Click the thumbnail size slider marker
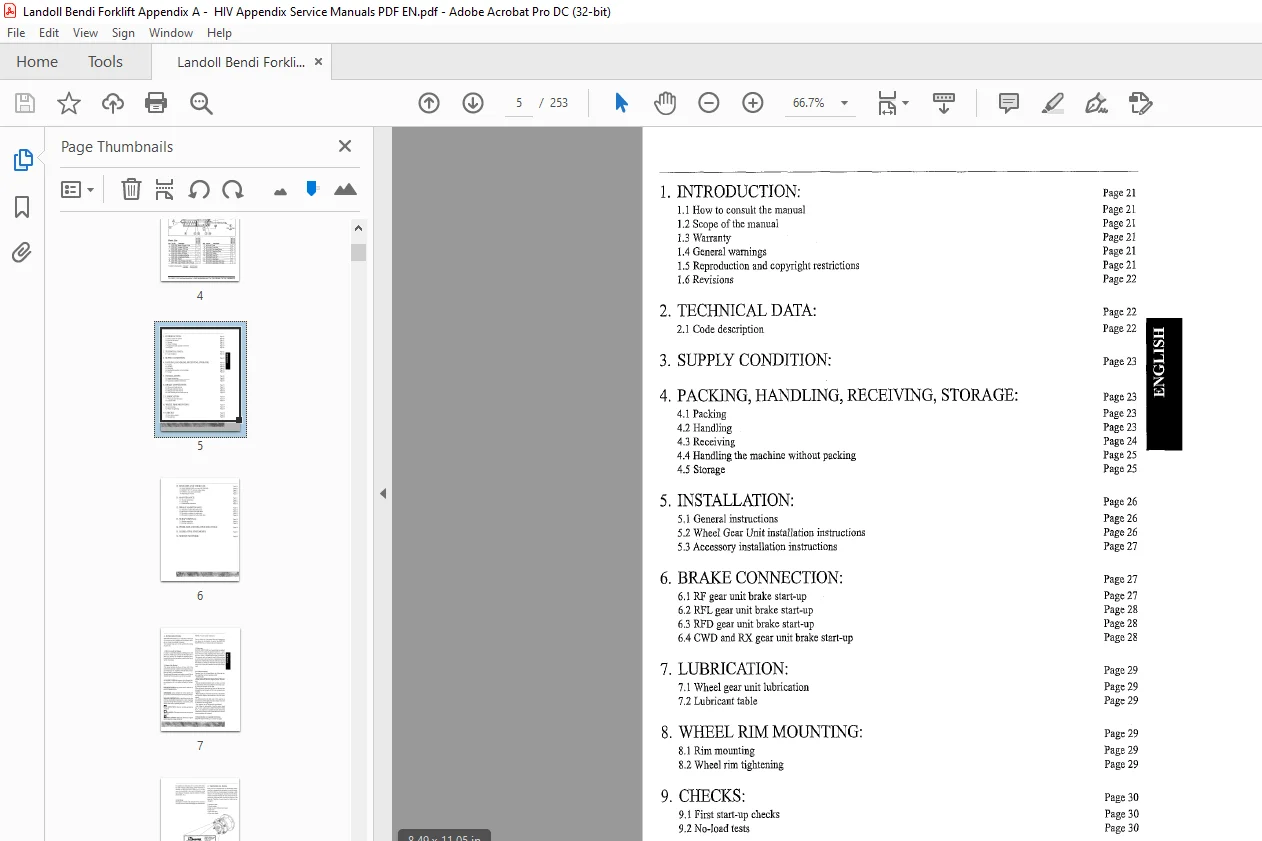This screenshot has width=1262, height=841. (312, 188)
